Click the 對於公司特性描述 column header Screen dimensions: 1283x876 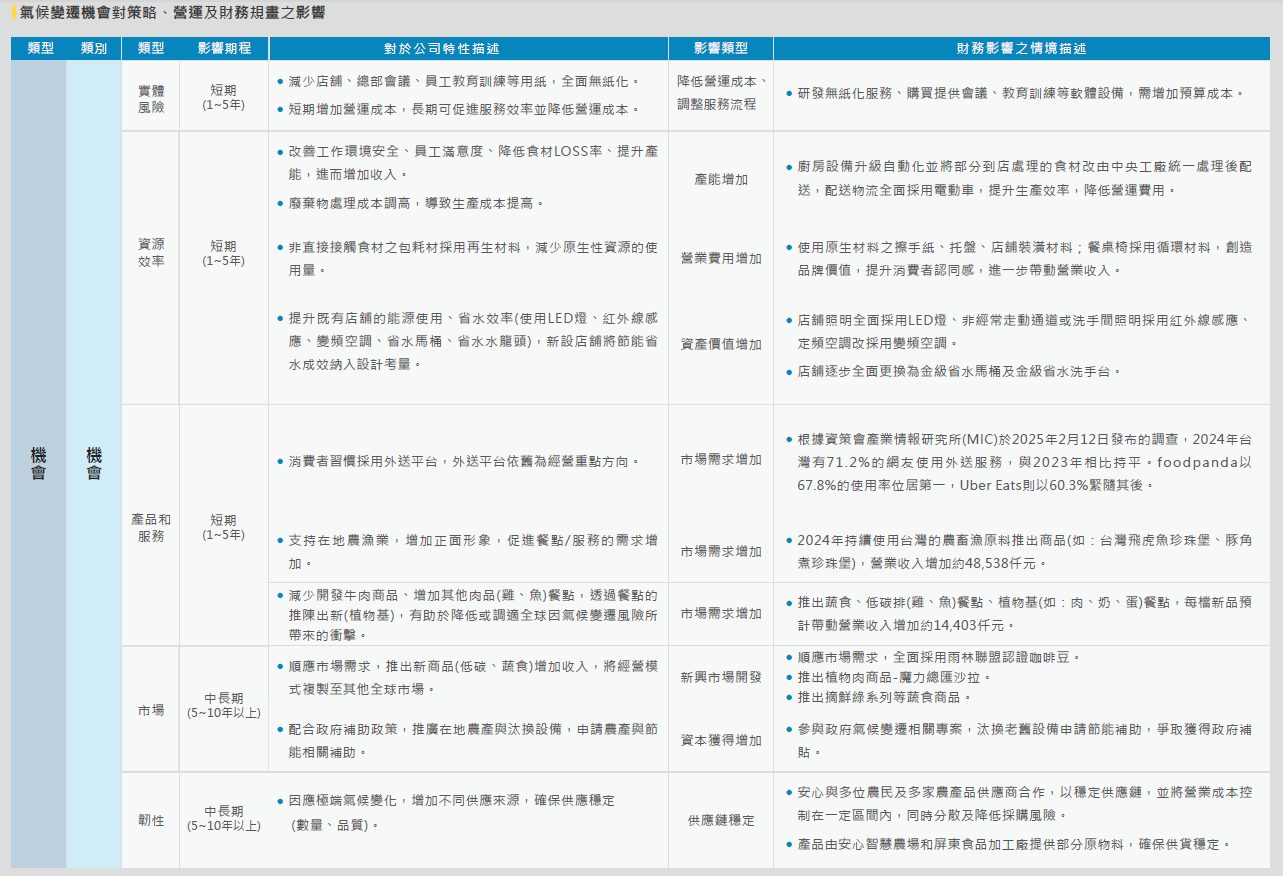469,48
